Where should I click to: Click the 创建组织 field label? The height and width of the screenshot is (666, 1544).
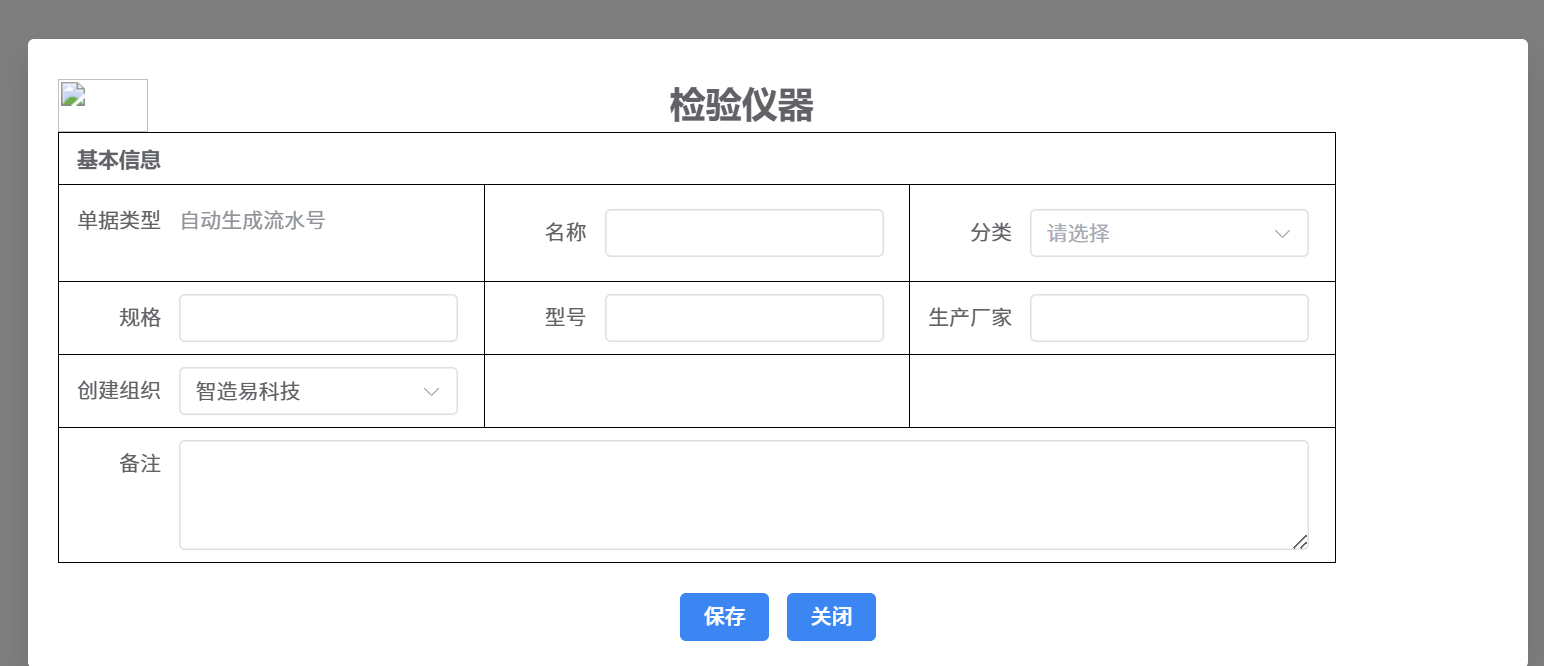[x=119, y=391]
